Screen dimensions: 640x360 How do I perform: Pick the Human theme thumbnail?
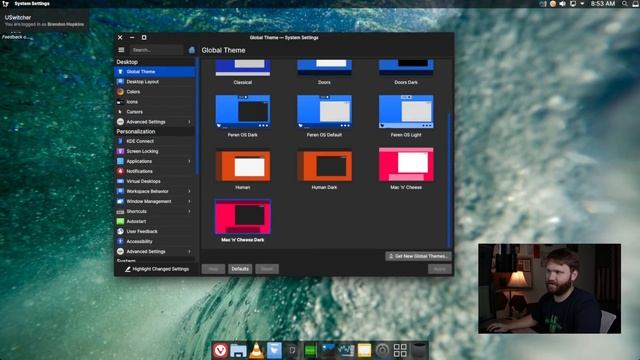point(243,165)
